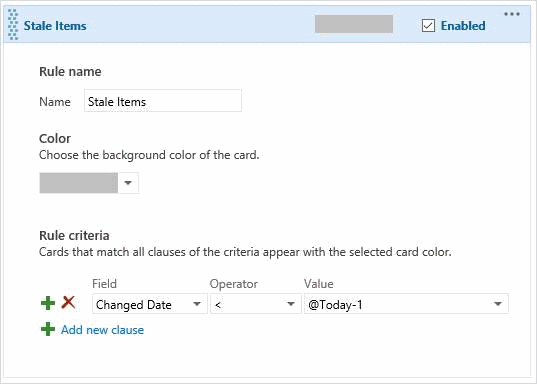
Task: Click the Value column label
Action: click(x=319, y=284)
